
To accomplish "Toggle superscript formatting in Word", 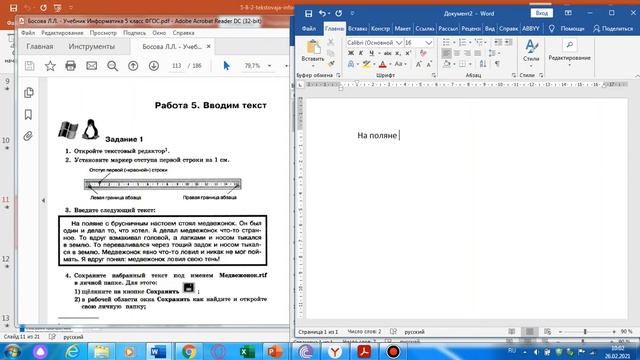I will click(x=408, y=53).
